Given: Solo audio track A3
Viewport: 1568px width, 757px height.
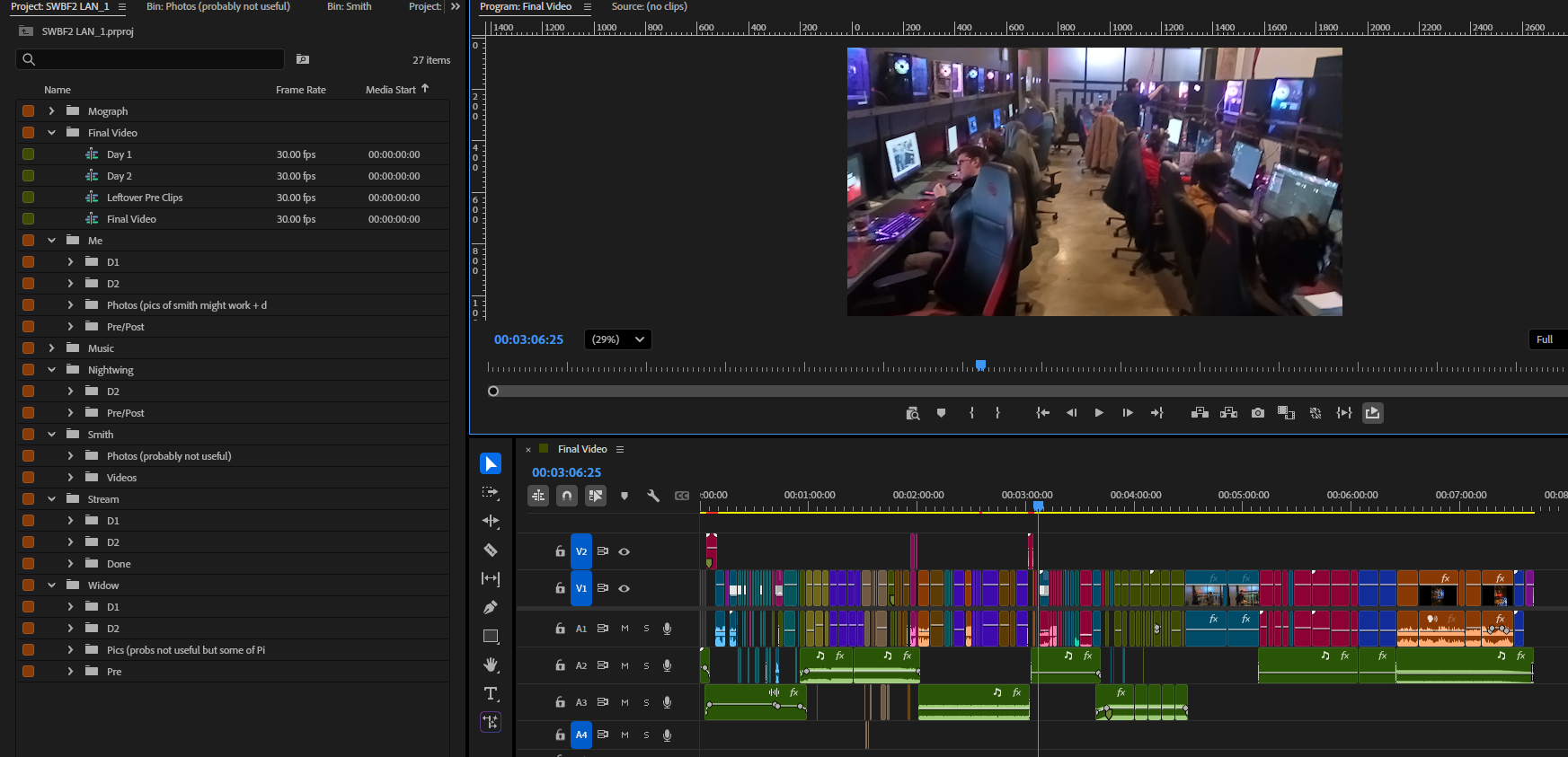Looking at the screenshot, I should (646, 702).
